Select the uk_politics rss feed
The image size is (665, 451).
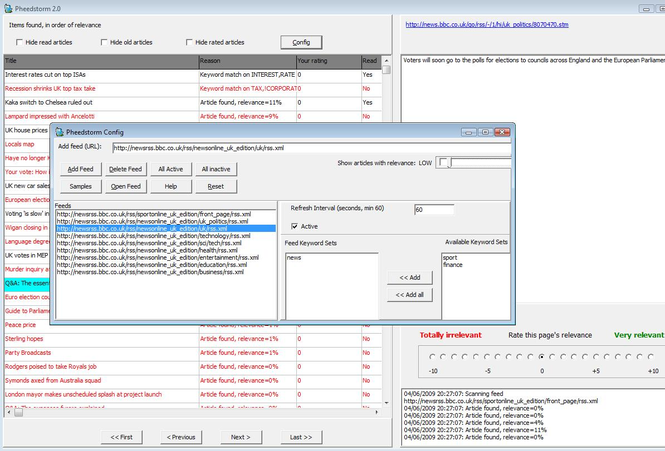[165, 221]
